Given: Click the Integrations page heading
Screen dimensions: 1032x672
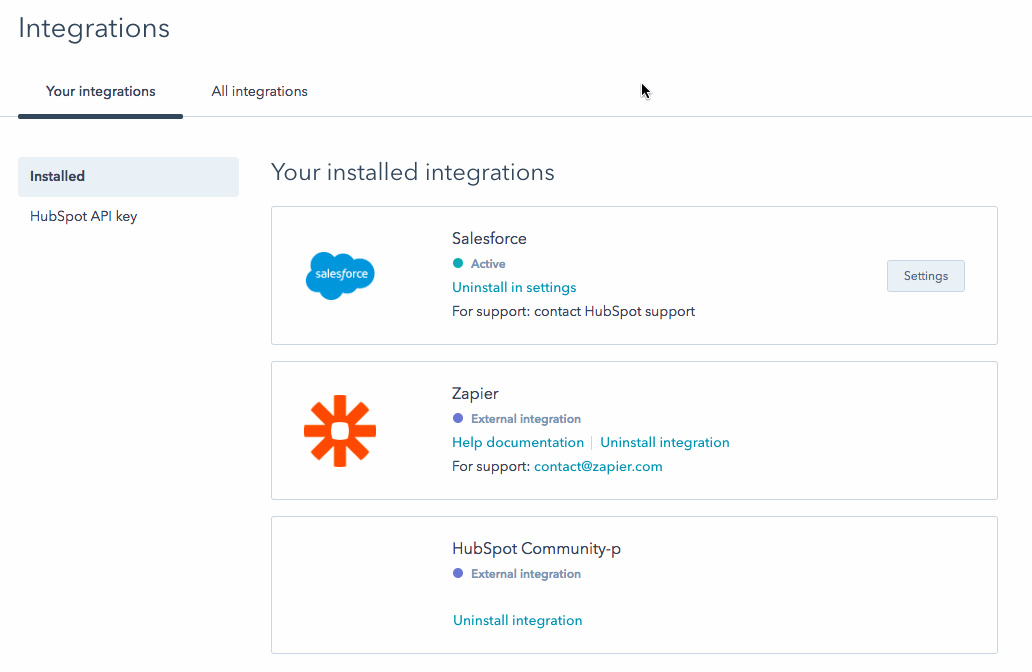Looking at the screenshot, I should [94, 28].
